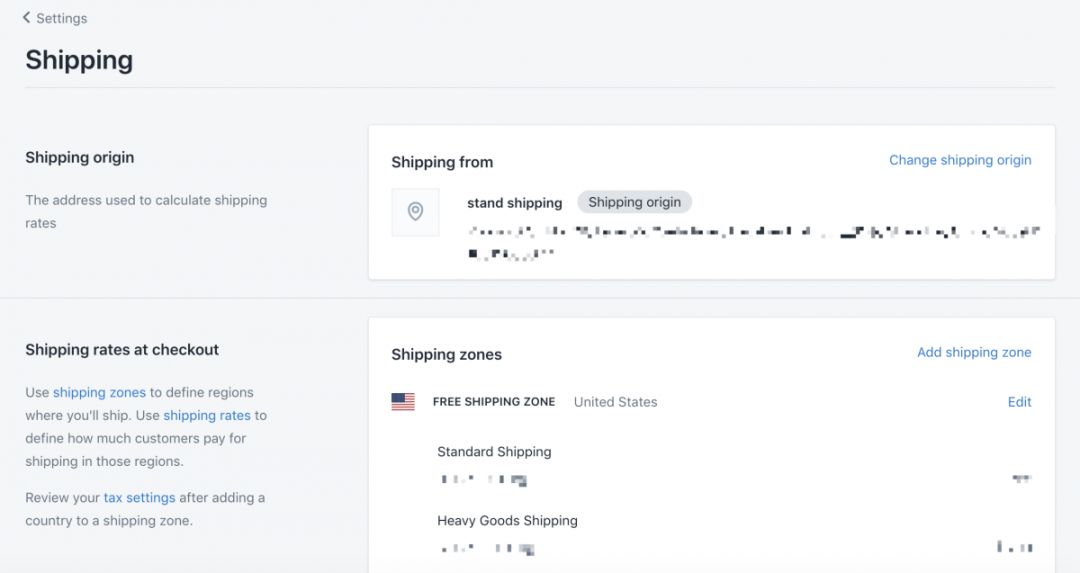Click the Shipping from card heading
Screen dimensions: 1080x573
(442, 162)
